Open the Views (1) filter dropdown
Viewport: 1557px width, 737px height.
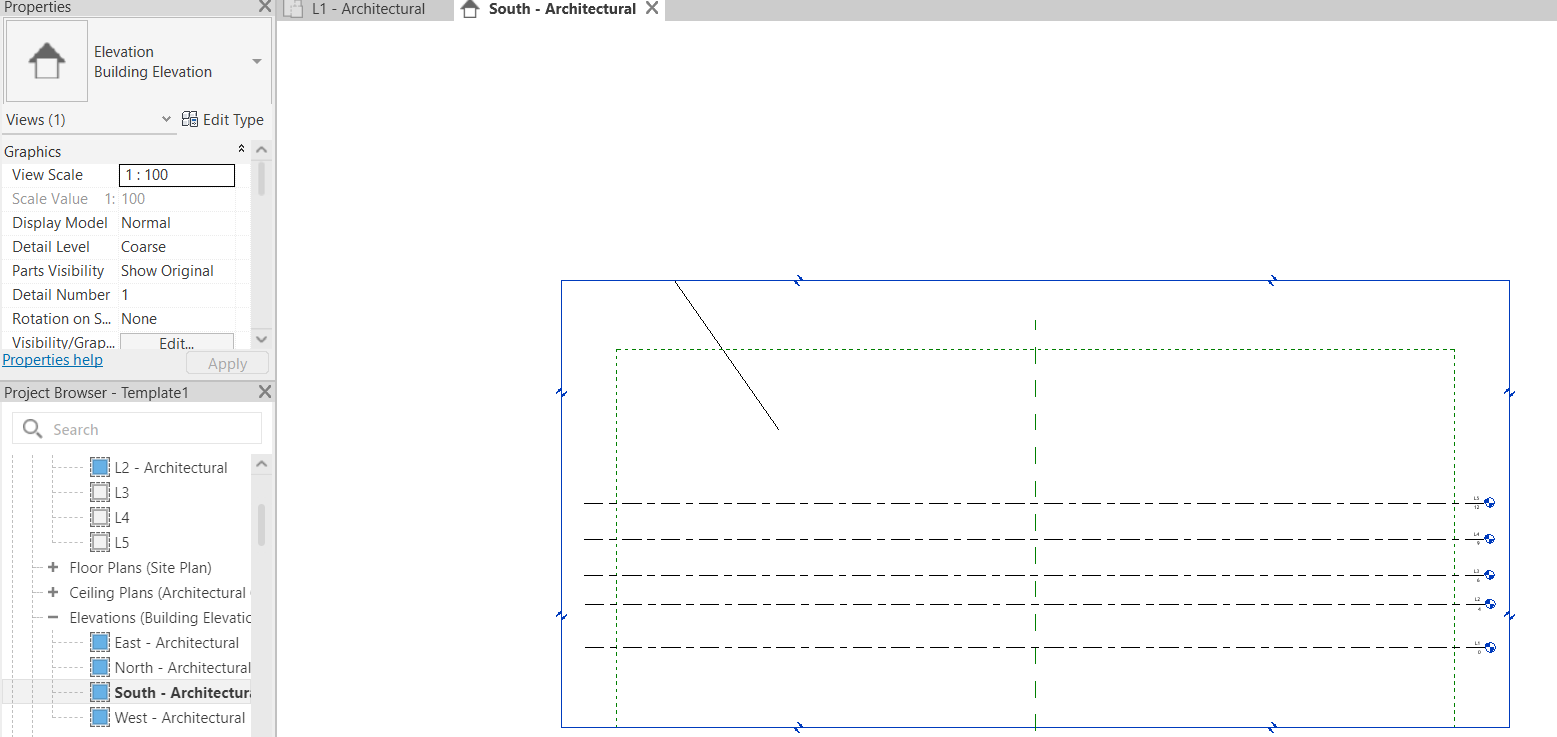coord(166,119)
